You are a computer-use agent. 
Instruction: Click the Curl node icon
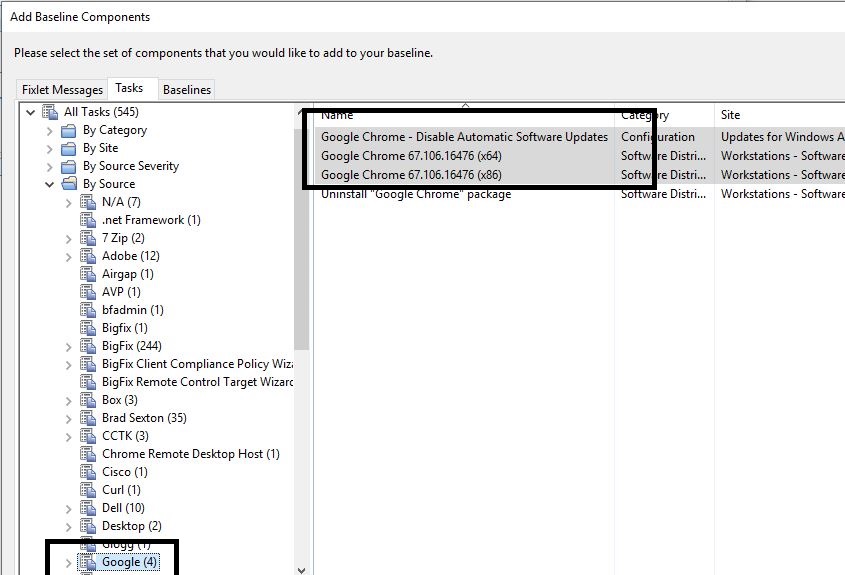point(88,490)
